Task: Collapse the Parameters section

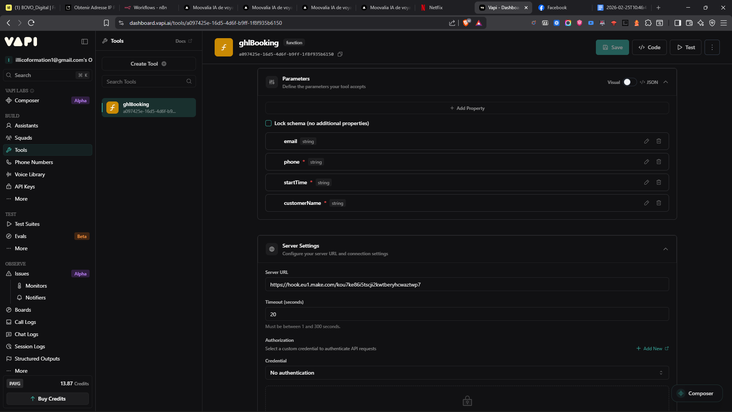Action: [665, 82]
